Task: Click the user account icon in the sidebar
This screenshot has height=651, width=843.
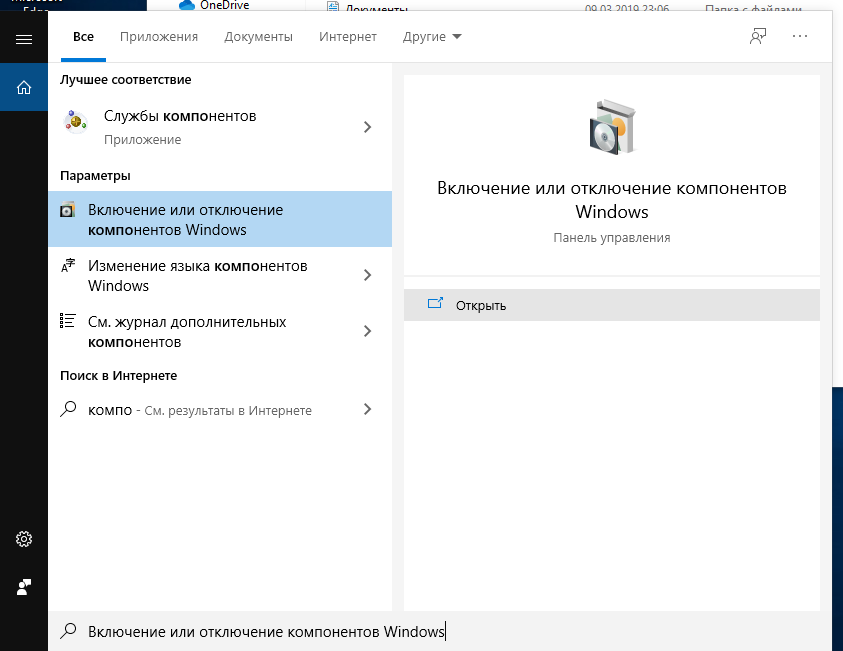Action: [x=24, y=586]
